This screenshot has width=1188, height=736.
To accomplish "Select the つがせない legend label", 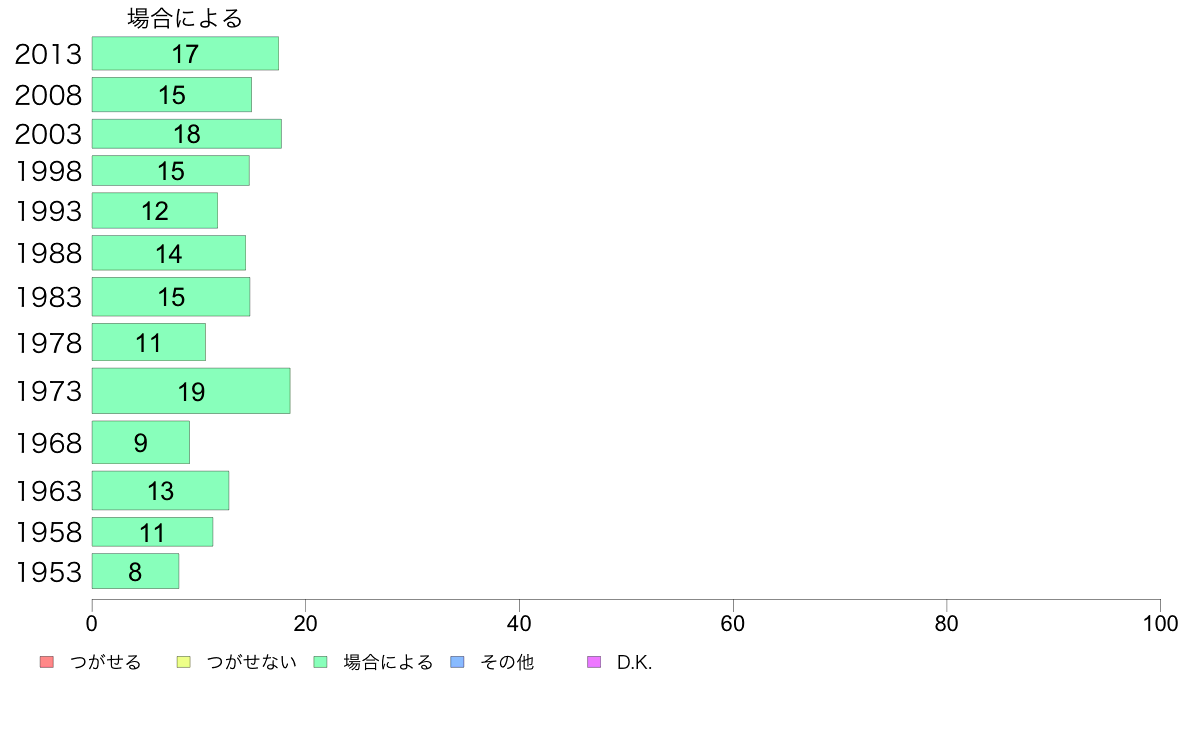I will pos(252,662).
